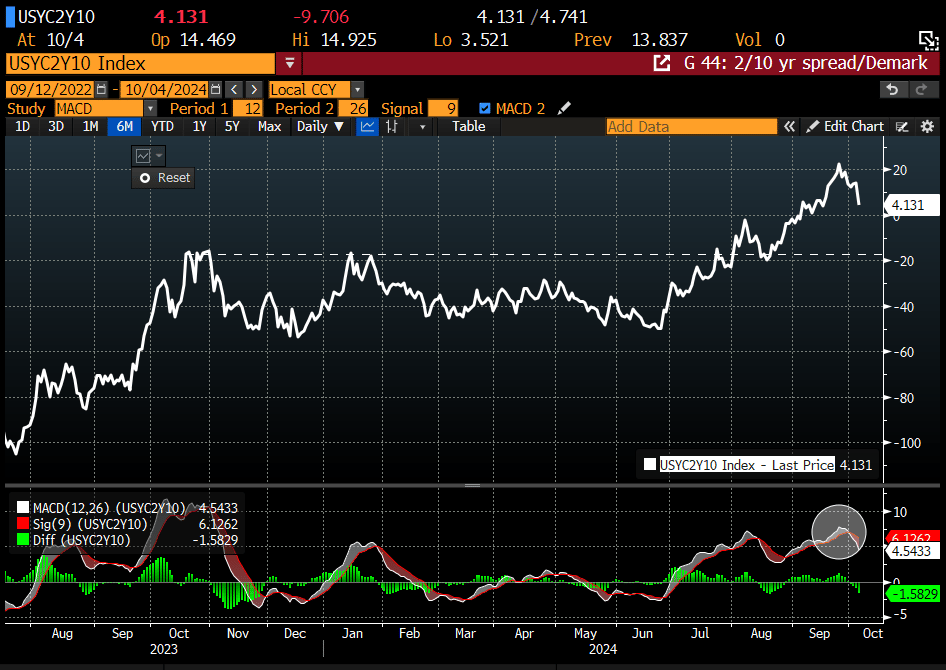This screenshot has height=670, width=946.
Task: Edit study parameters with the pencil icon
Action: pos(564,109)
